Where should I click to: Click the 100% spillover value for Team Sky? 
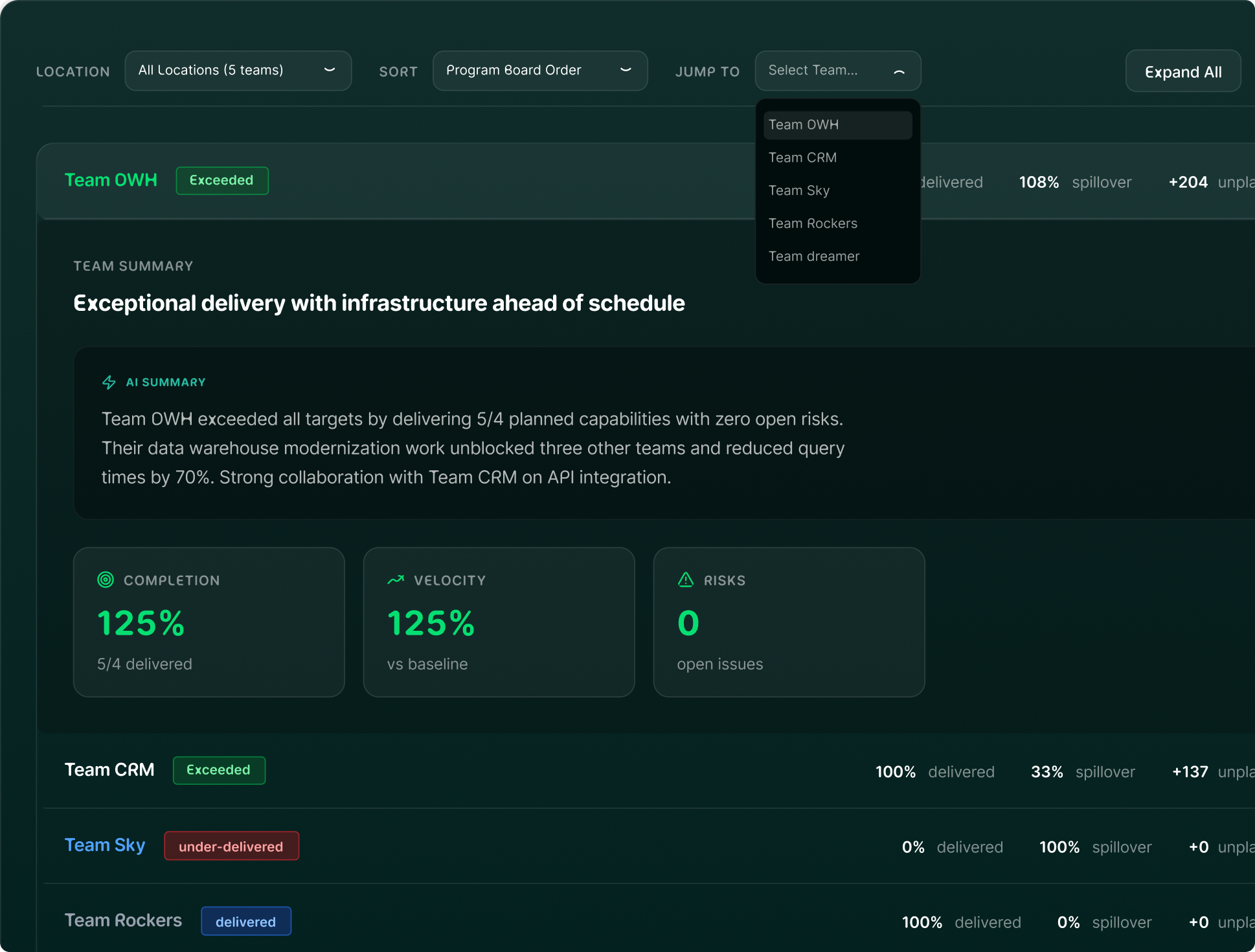(1059, 847)
